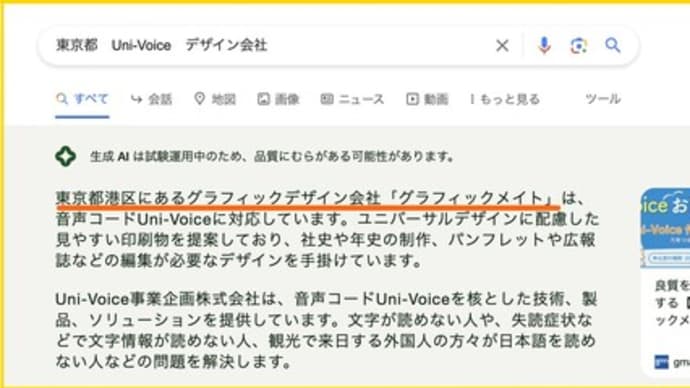The height and width of the screenshot is (388, 690).
Task: Click the map pin icon beside 地図
Action: (199, 99)
